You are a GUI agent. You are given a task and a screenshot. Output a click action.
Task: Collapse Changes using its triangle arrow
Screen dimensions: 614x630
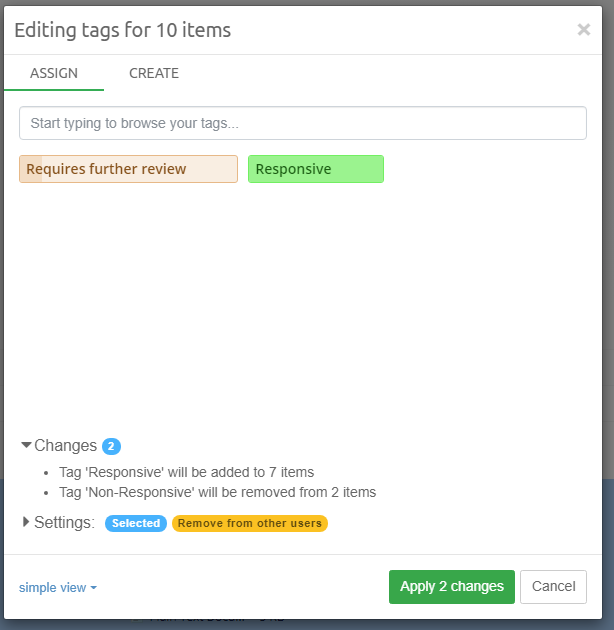click(x=26, y=445)
